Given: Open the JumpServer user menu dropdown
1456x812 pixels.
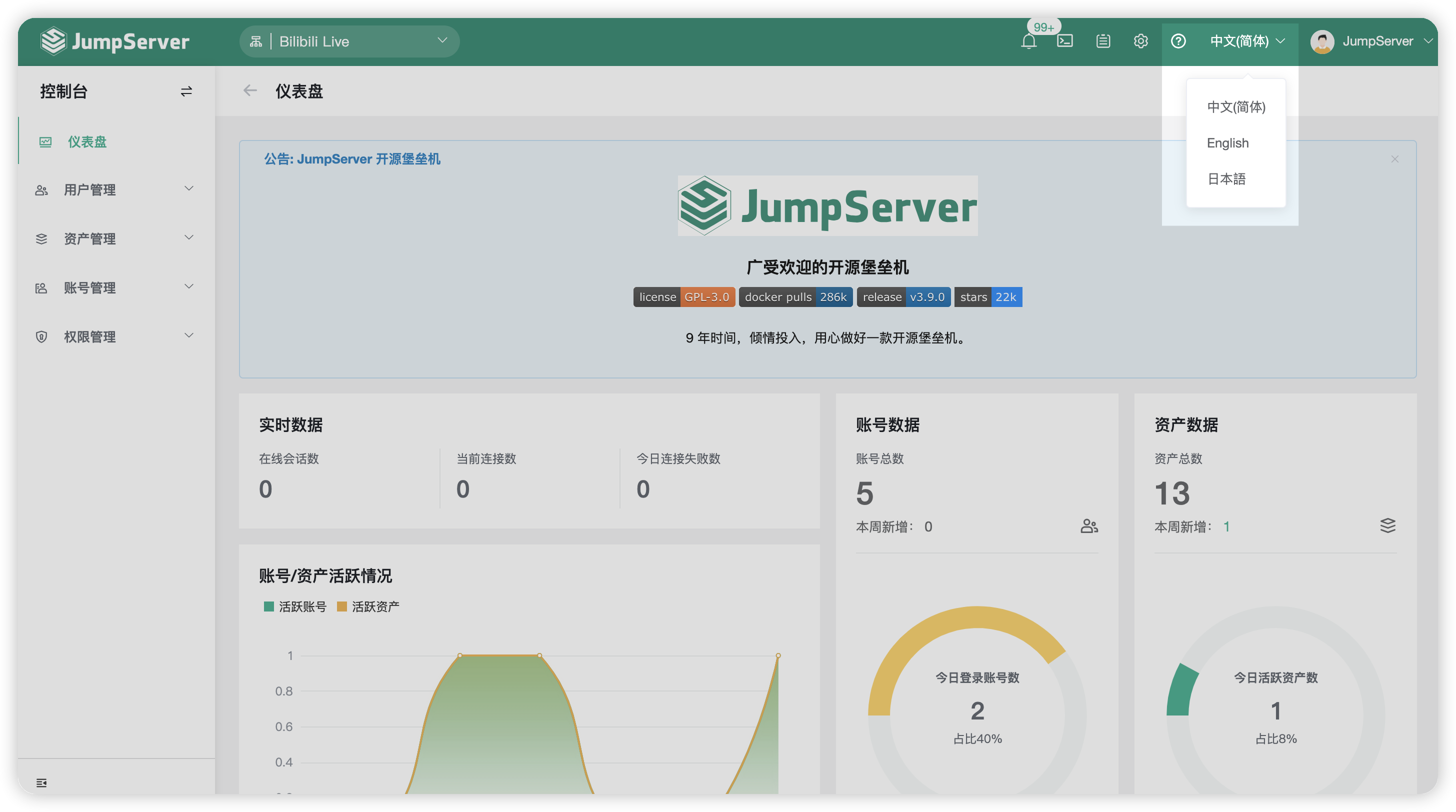Looking at the screenshot, I should click(1372, 41).
